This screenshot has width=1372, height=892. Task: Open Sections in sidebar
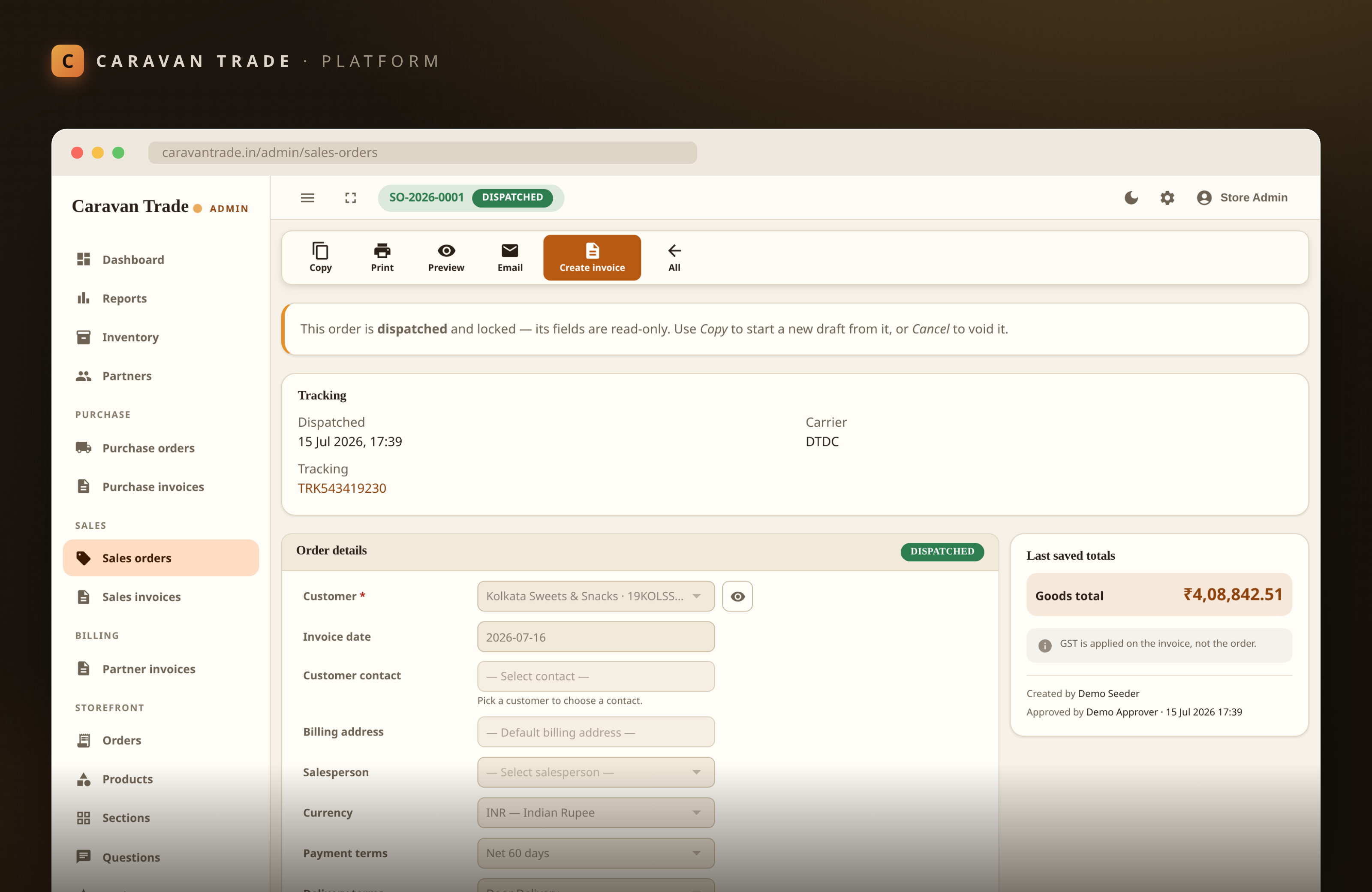(161, 817)
